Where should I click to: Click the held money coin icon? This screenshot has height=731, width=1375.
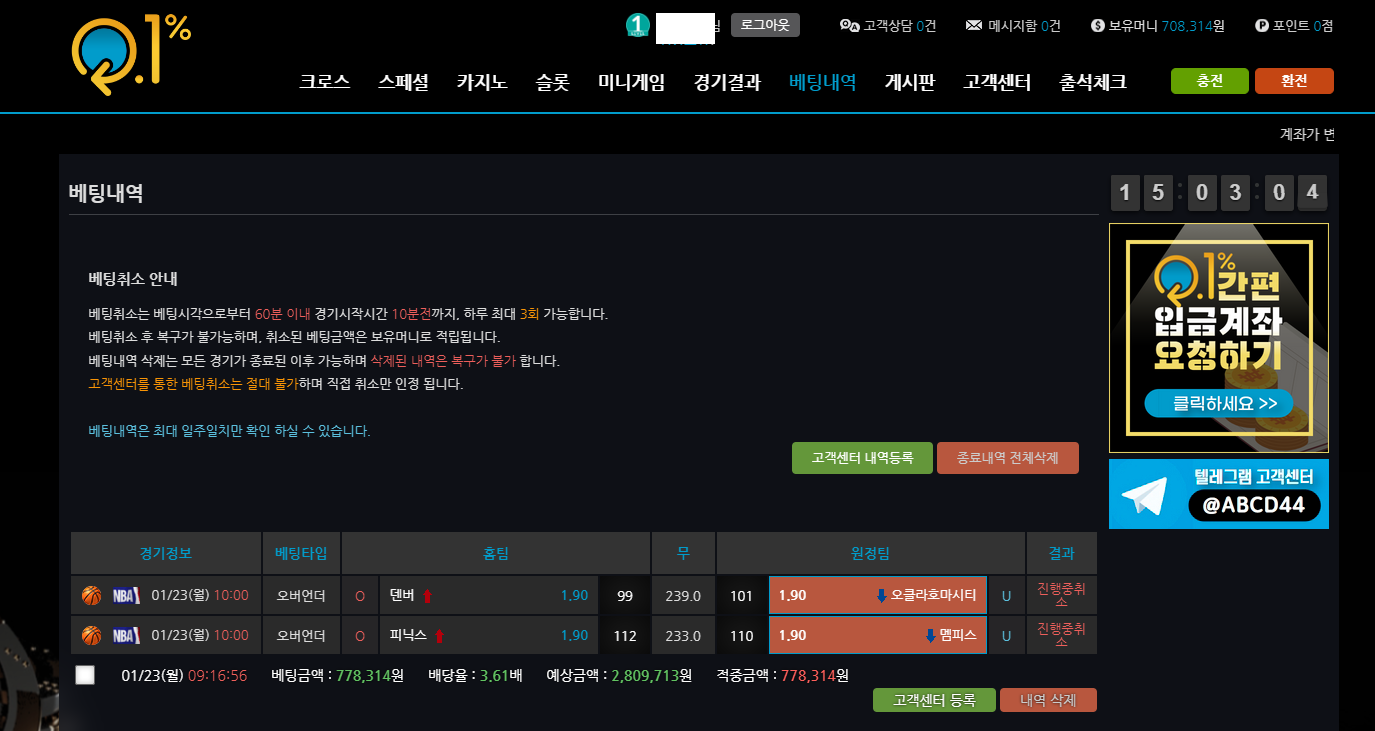1098,26
